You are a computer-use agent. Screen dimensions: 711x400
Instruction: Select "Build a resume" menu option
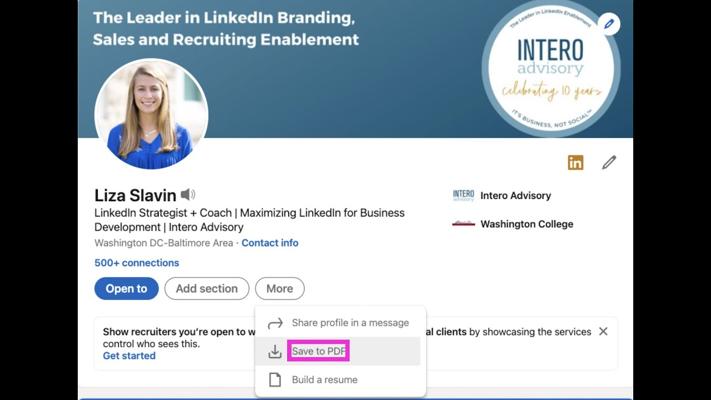click(324, 380)
